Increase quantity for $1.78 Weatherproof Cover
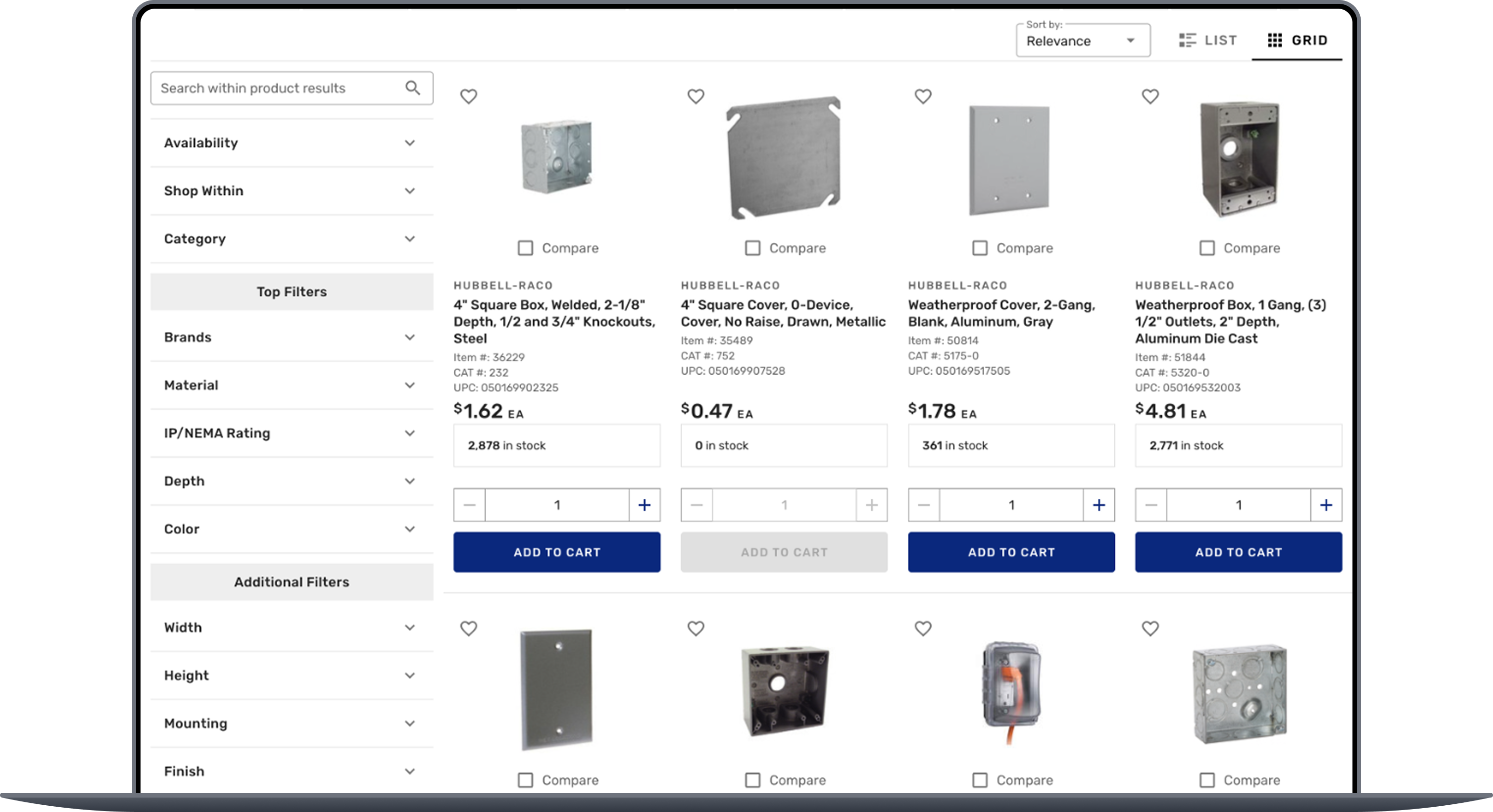This screenshot has width=1493, height=812. tap(1099, 505)
